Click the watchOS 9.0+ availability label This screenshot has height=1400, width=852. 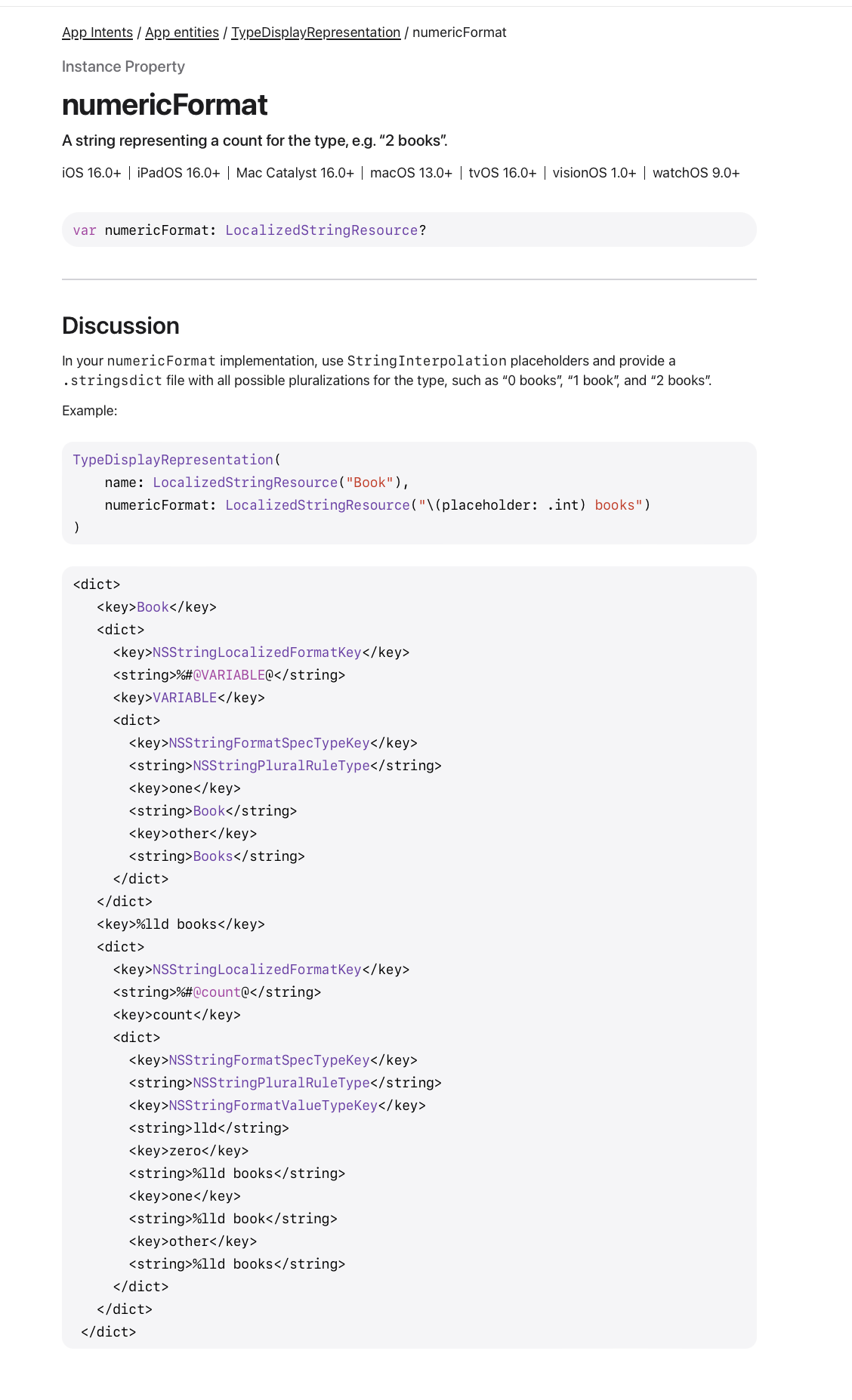tap(696, 173)
